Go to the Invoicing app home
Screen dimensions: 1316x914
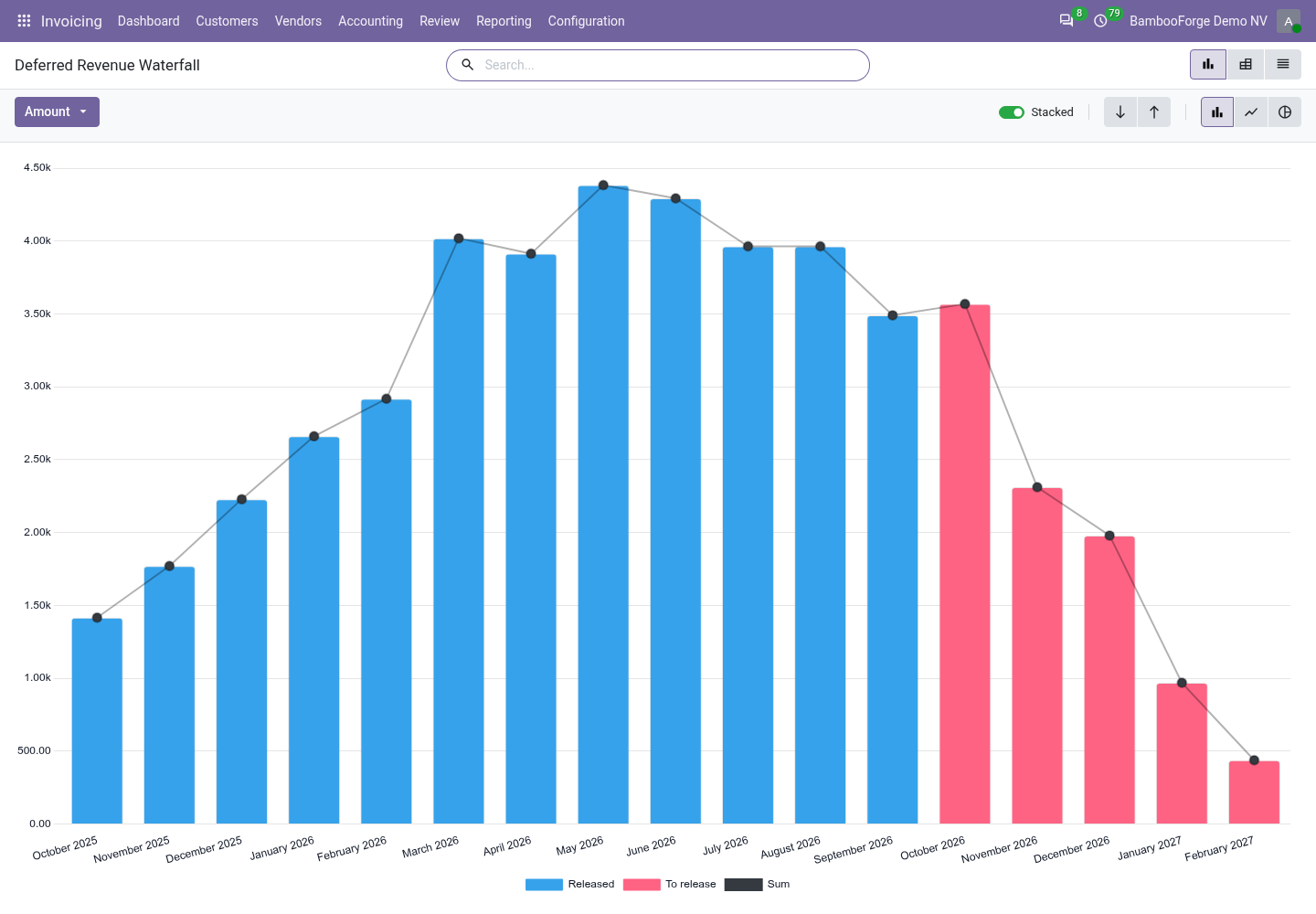(71, 21)
